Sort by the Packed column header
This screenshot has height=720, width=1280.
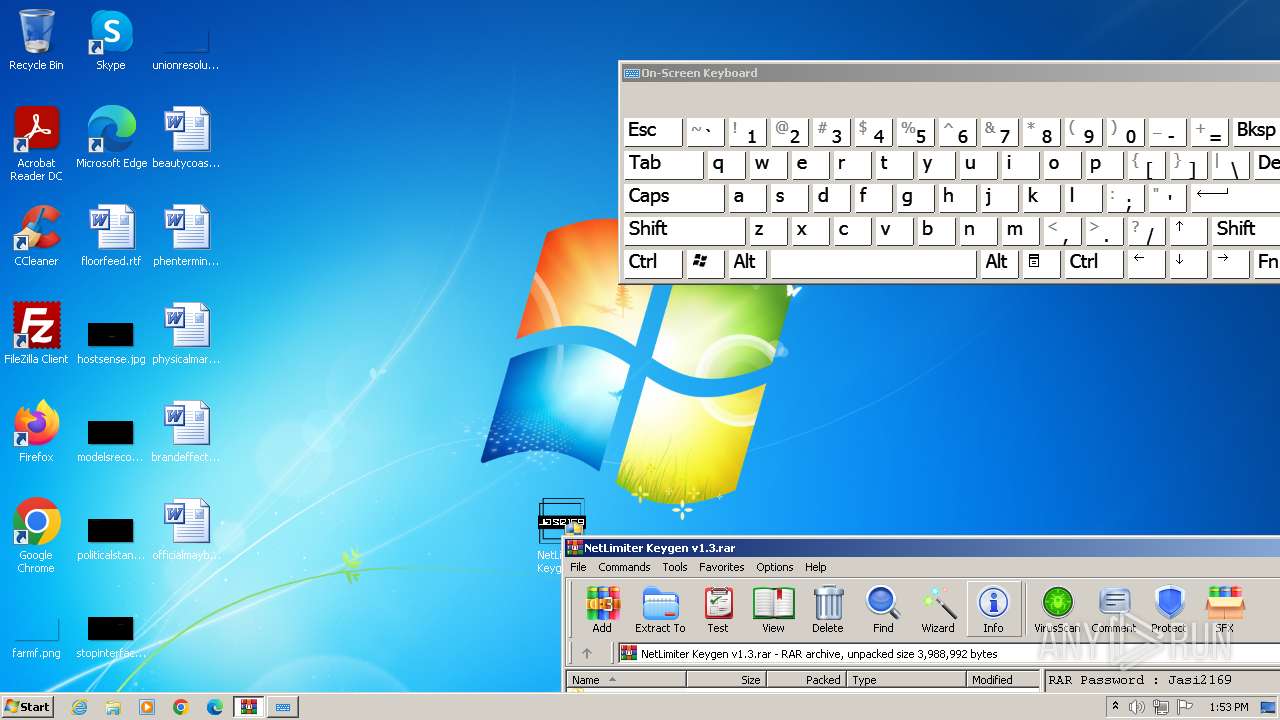point(807,680)
